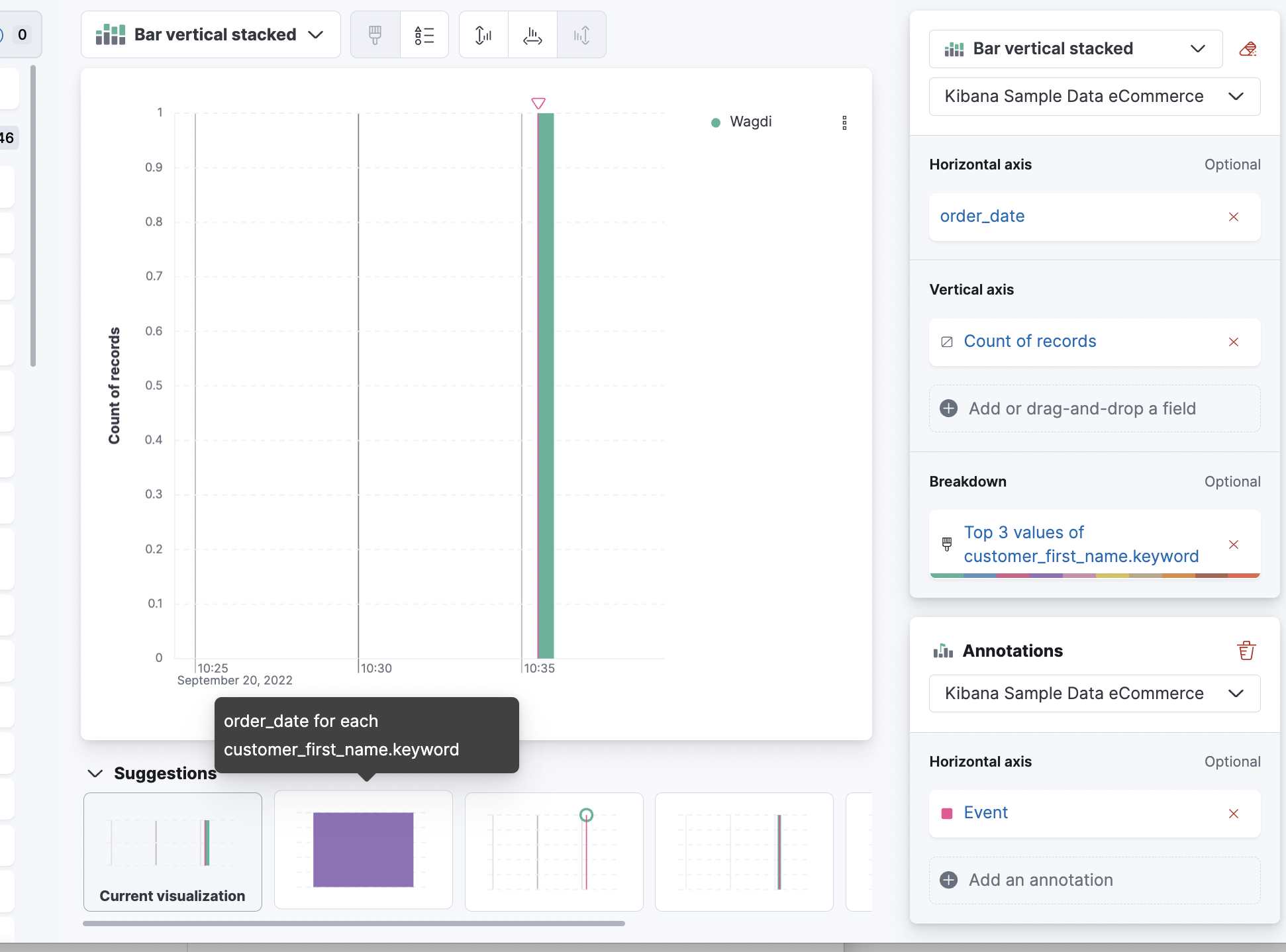
Task: Click Add an annotation
Action: click(1042, 880)
